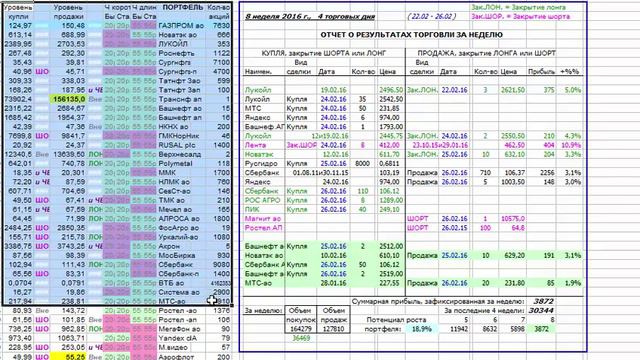Click the Сургнфгз-п portfolio cell
The height and width of the screenshot is (360, 640).
click(x=177, y=71)
